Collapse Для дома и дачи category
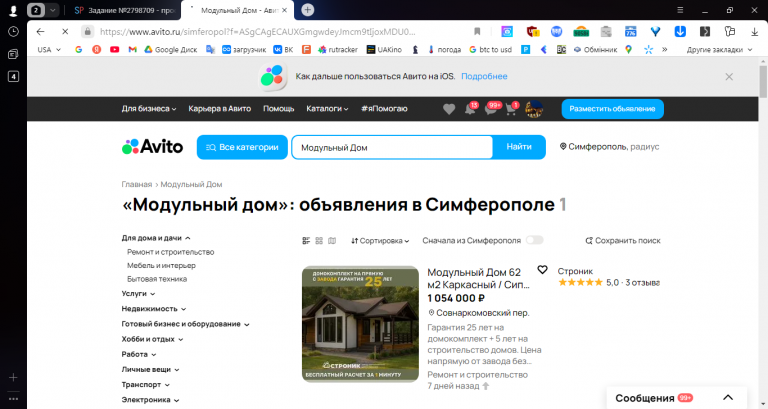The height and width of the screenshot is (409, 768). coord(156,238)
